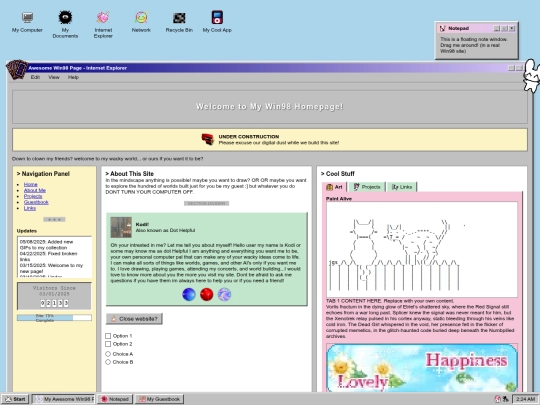The width and height of the screenshot is (540, 405).
Task: Click the card deck icon in title bar
Action: (x=17, y=69)
